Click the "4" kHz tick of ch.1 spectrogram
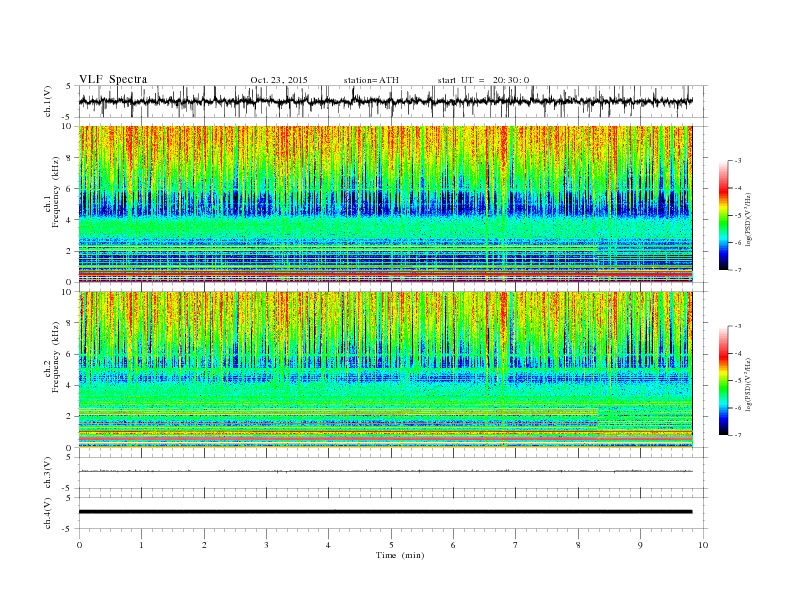This screenshot has height=612, width=792. [x=70, y=220]
